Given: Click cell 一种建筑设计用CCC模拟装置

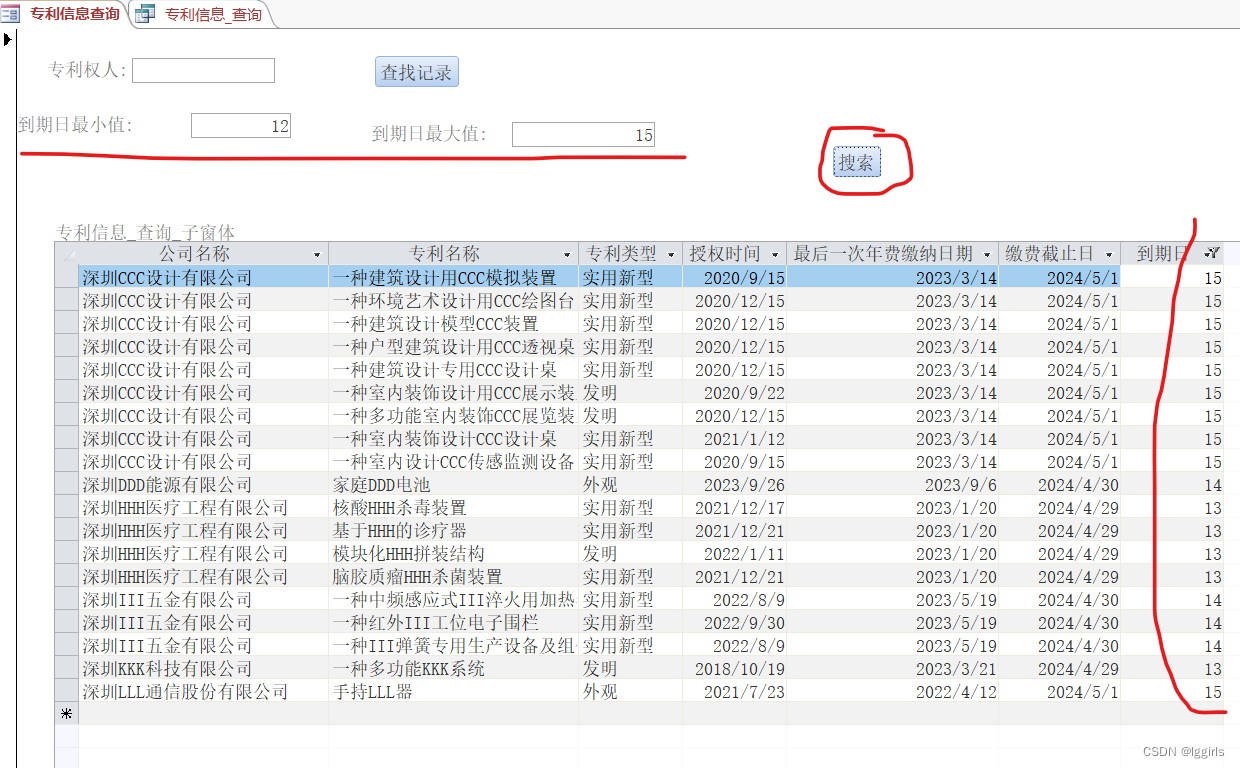Looking at the screenshot, I should pos(454,278).
